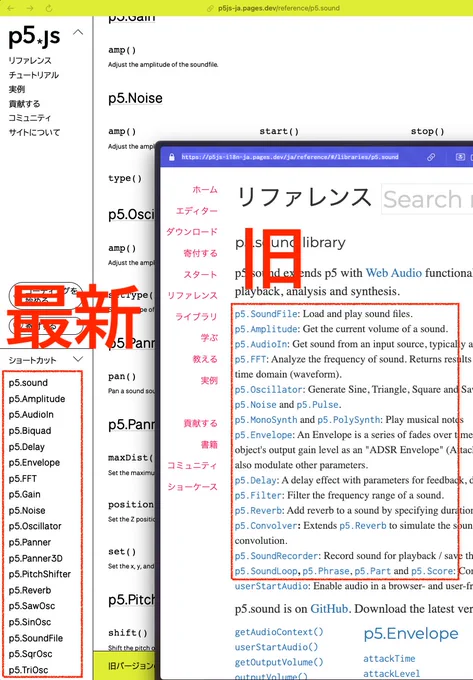Open GitHub link in old reference
This screenshot has width=473, height=680.
tap(329, 609)
